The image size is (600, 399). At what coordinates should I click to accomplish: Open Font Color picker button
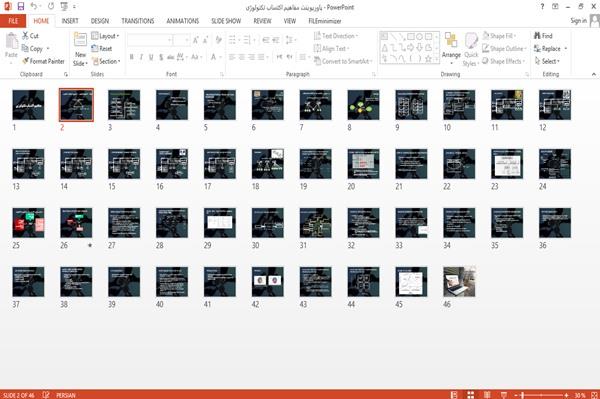click(214, 57)
